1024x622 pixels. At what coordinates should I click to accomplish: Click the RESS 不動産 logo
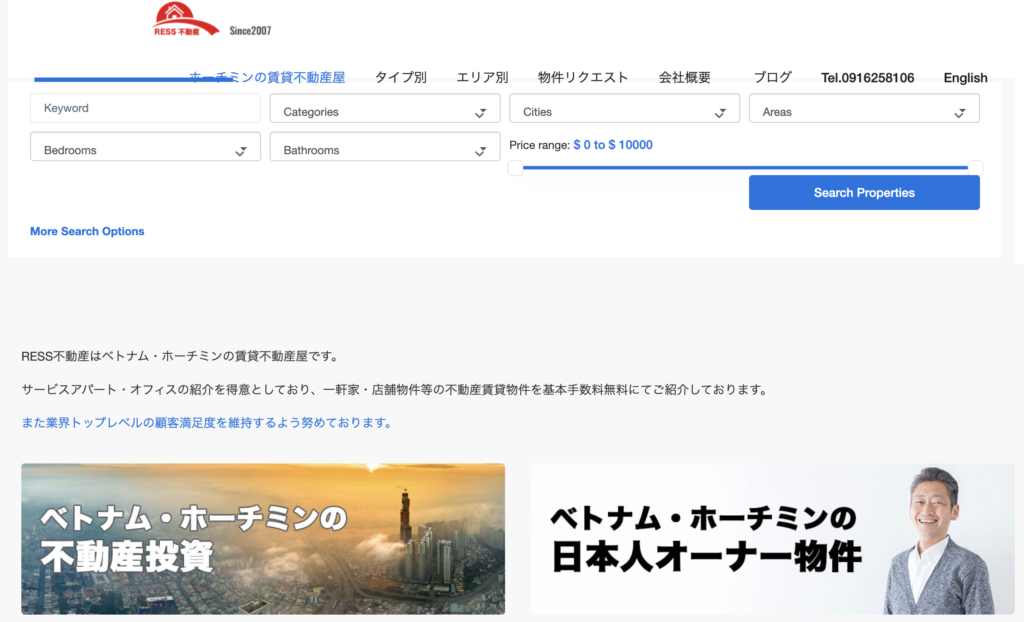point(185,20)
